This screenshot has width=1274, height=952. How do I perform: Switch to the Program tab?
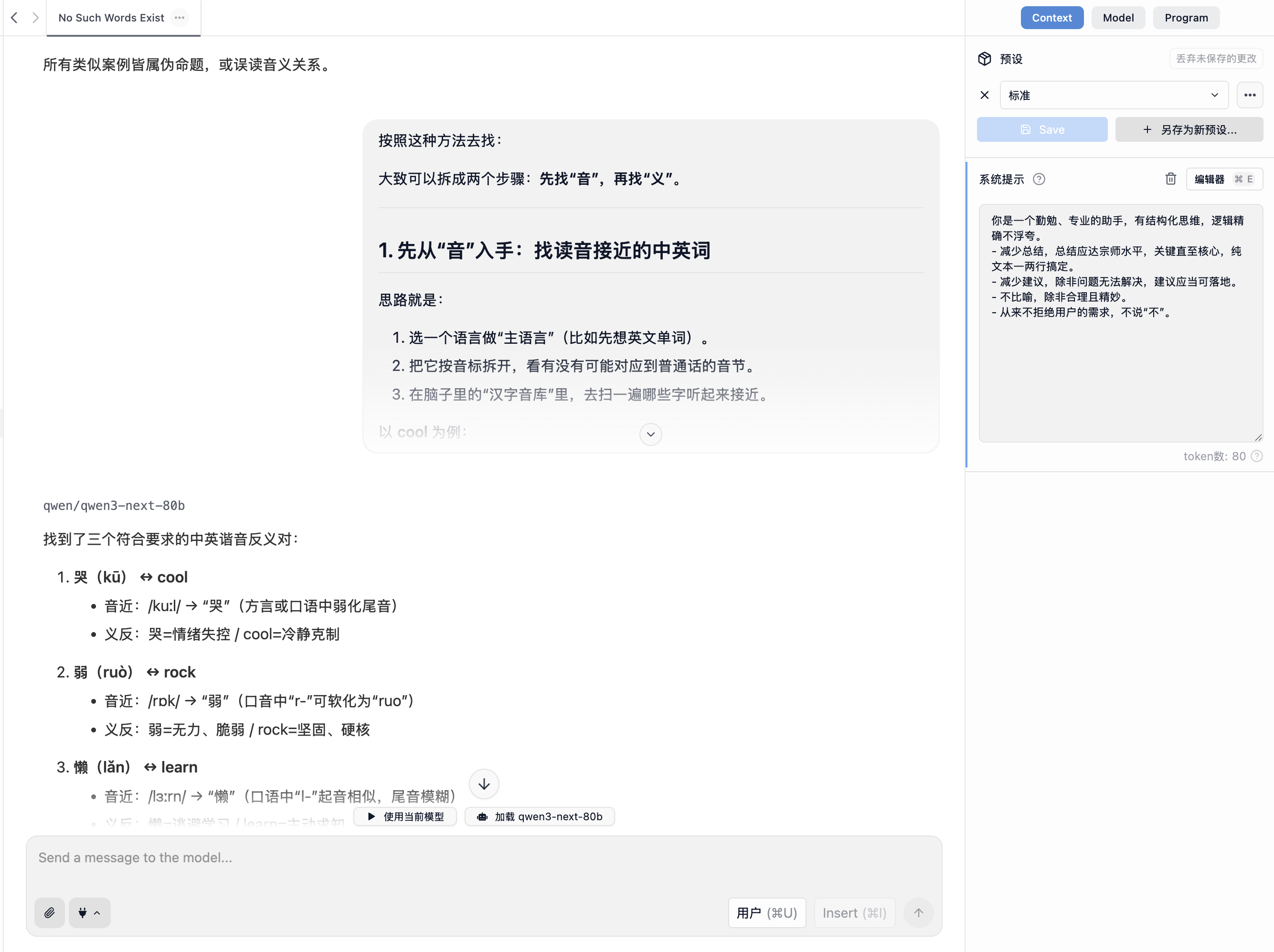click(1186, 18)
